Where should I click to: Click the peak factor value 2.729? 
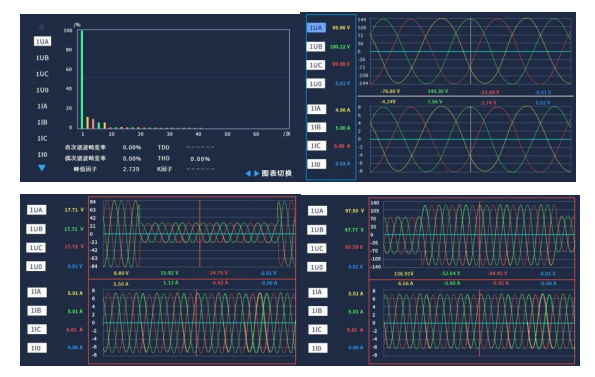[x=131, y=169]
